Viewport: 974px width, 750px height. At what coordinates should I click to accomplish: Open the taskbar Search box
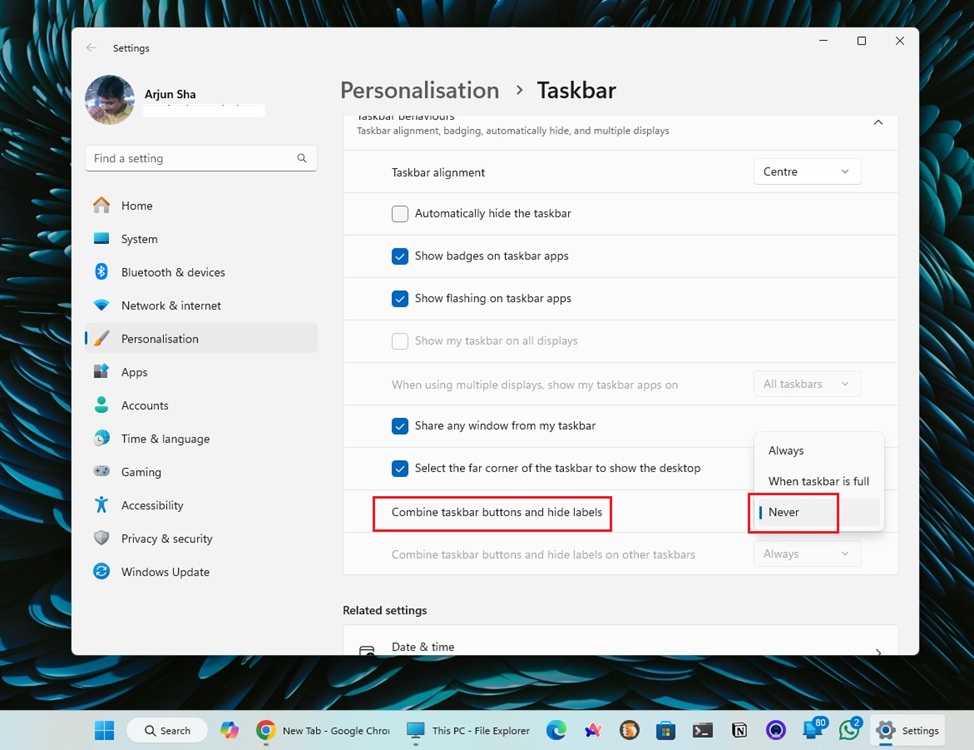167,731
